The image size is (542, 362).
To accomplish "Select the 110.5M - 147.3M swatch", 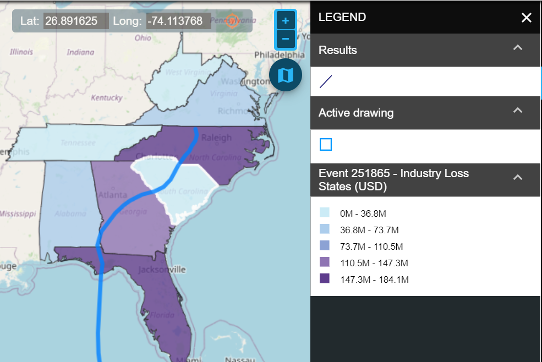I will 325,262.
